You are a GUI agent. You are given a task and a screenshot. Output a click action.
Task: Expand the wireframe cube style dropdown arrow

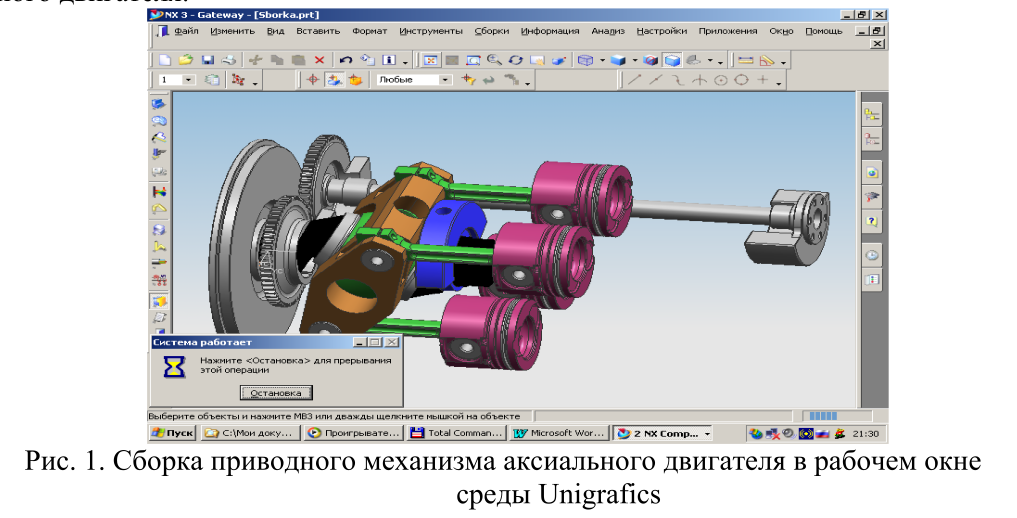(x=603, y=61)
